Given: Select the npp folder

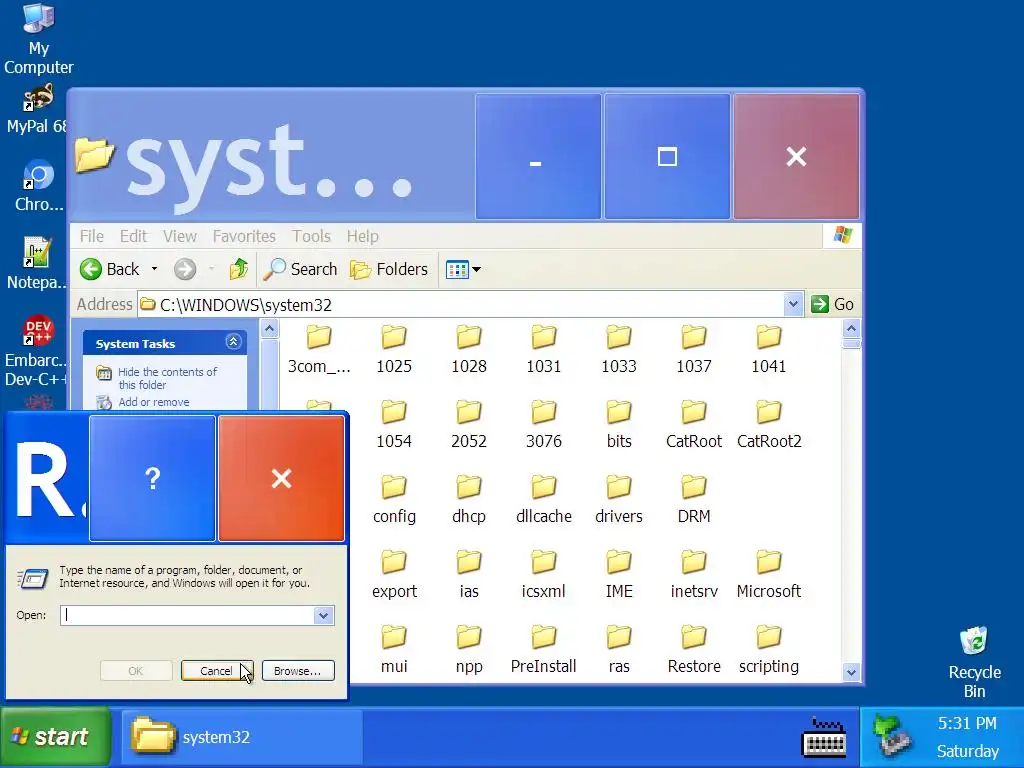Looking at the screenshot, I should click(469, 650).
